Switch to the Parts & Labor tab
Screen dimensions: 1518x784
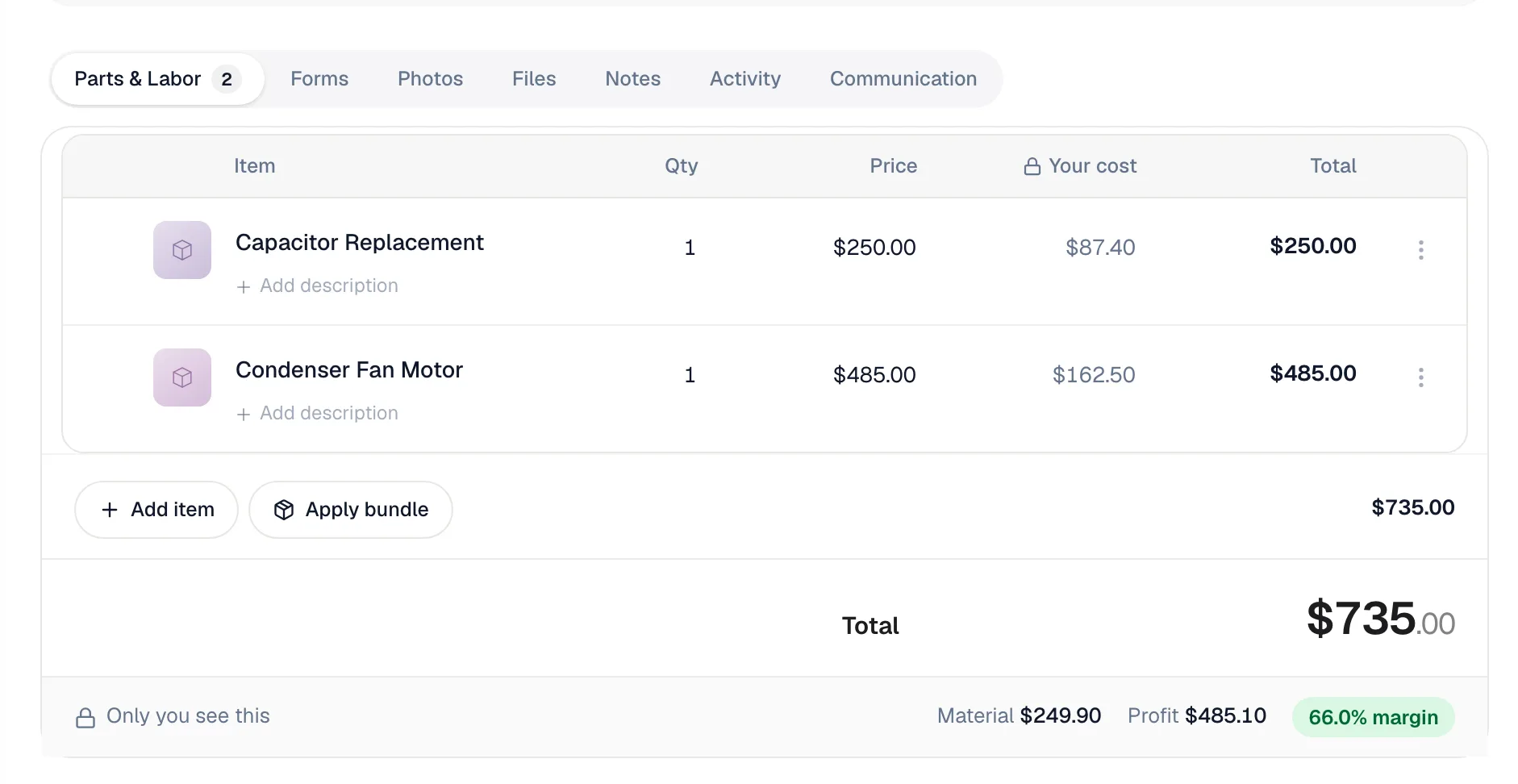pos(158,79)
